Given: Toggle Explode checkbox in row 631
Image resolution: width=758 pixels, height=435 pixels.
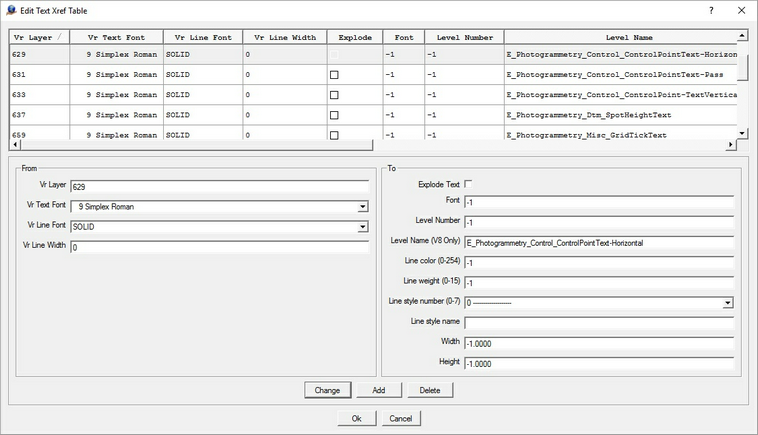Looking at the screenshot, I should (334, 75).
